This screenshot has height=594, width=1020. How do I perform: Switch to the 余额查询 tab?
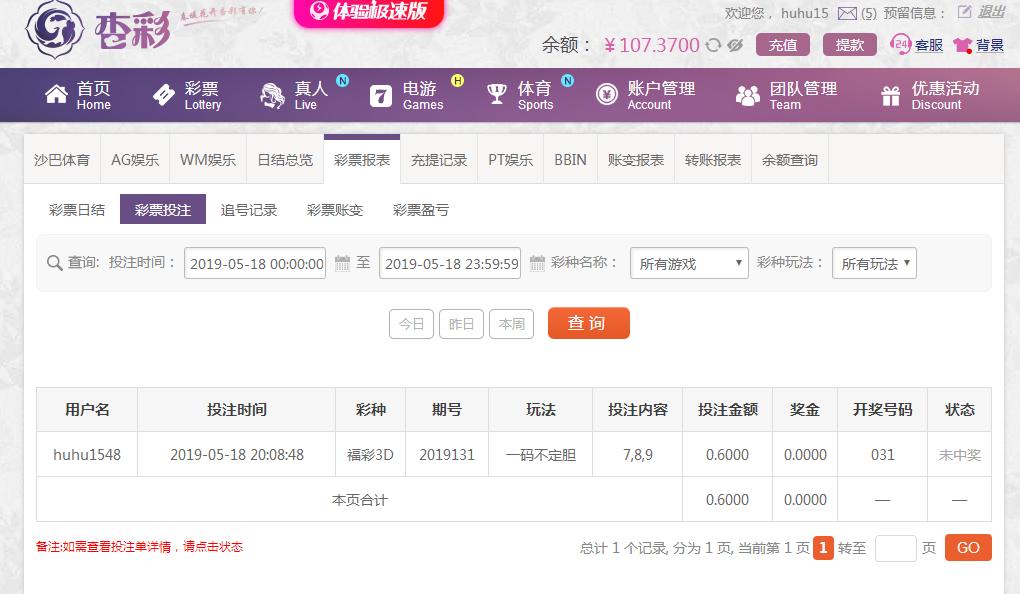tap(789, 159)
